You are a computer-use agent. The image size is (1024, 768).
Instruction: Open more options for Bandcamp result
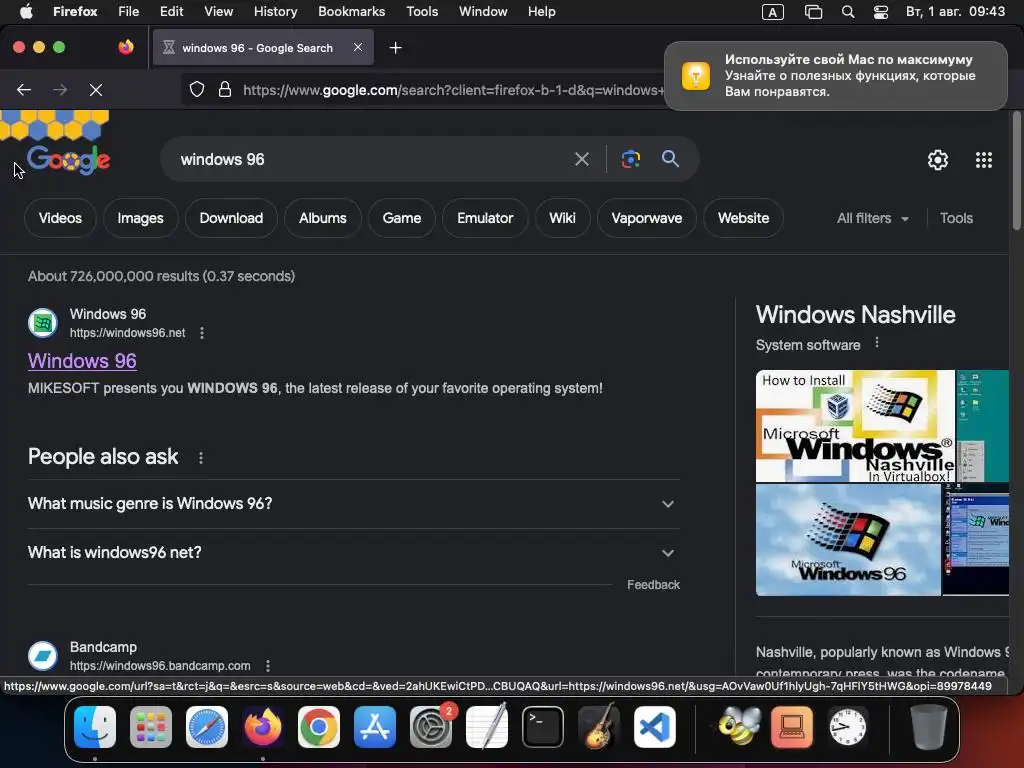(x=268, y=666)
